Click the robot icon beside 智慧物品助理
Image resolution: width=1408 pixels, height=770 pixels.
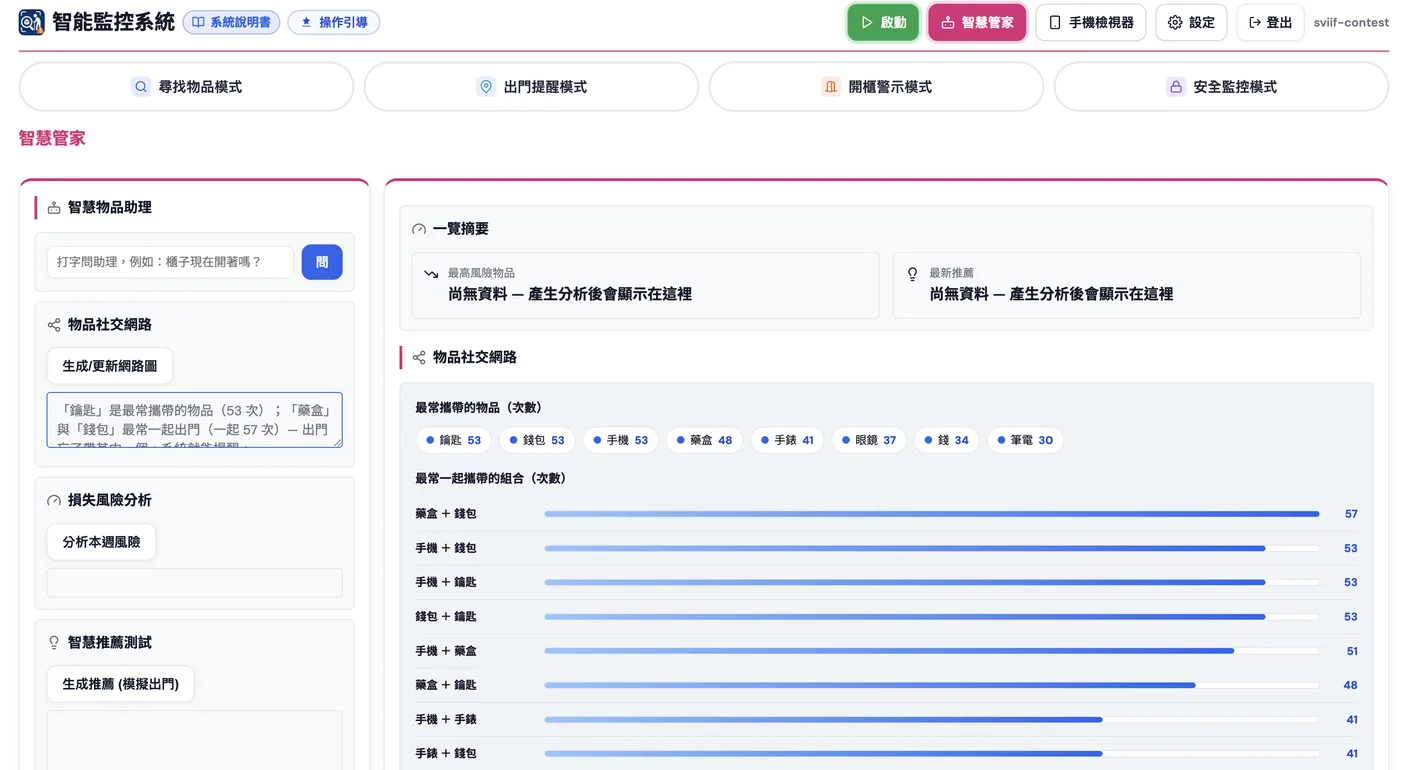[54, 208]
